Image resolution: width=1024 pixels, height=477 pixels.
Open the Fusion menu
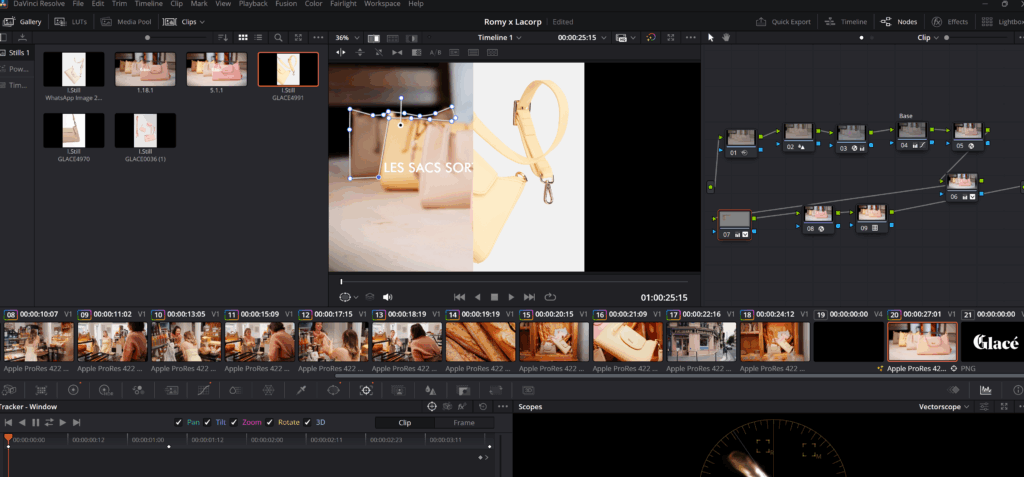[x=285, y=4]
